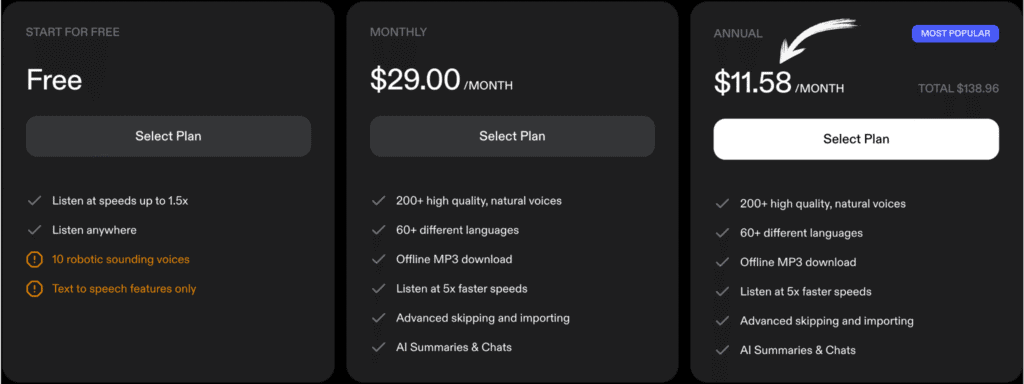
Task: Click the Most Popular badge
Action: click(955, 33)
